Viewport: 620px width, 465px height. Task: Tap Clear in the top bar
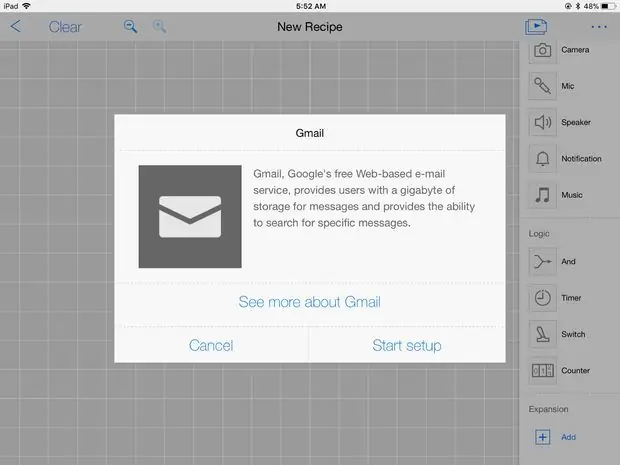coord(65,27)
